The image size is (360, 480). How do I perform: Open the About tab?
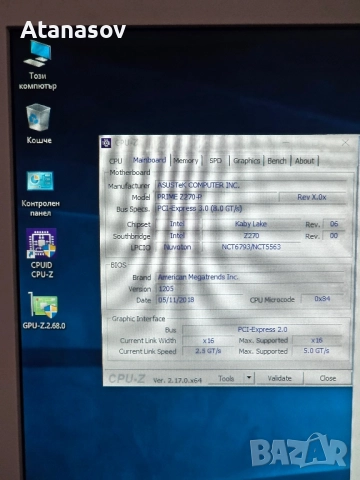(x=305, y=161)
